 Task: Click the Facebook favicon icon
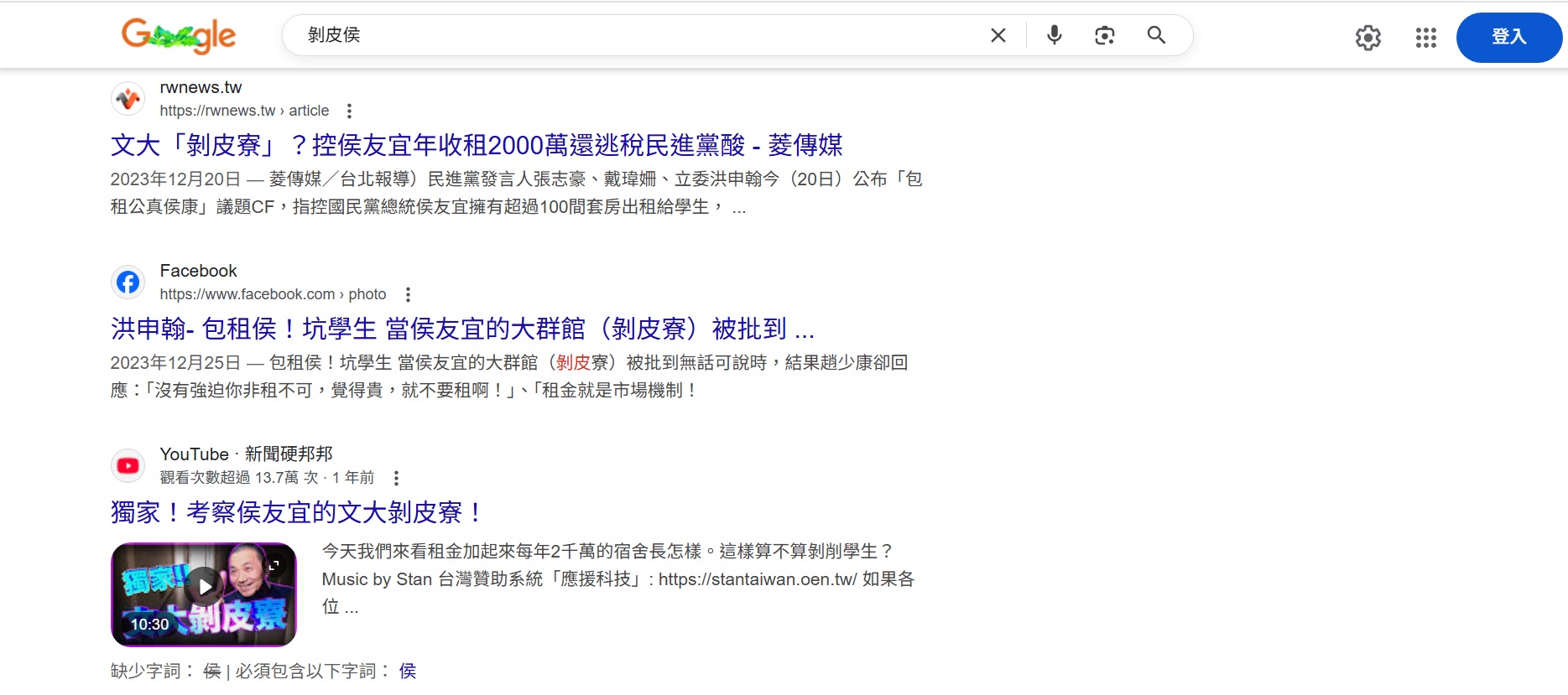tap(128, 283)
